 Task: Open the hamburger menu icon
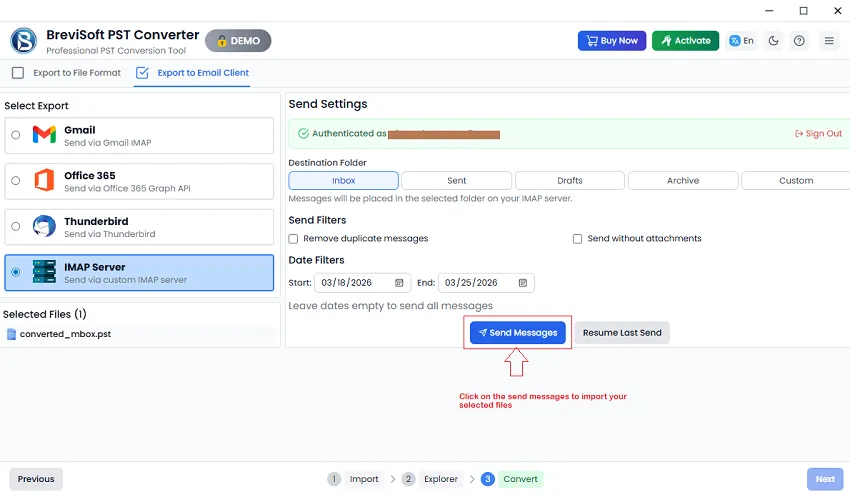[829, 41]
